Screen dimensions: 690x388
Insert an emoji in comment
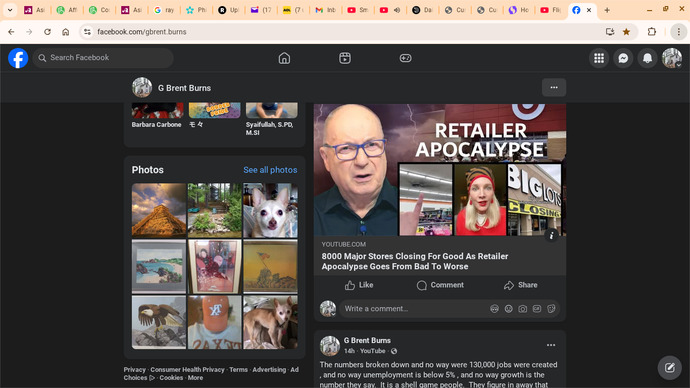pyautogui.click(x=509, y=309)
